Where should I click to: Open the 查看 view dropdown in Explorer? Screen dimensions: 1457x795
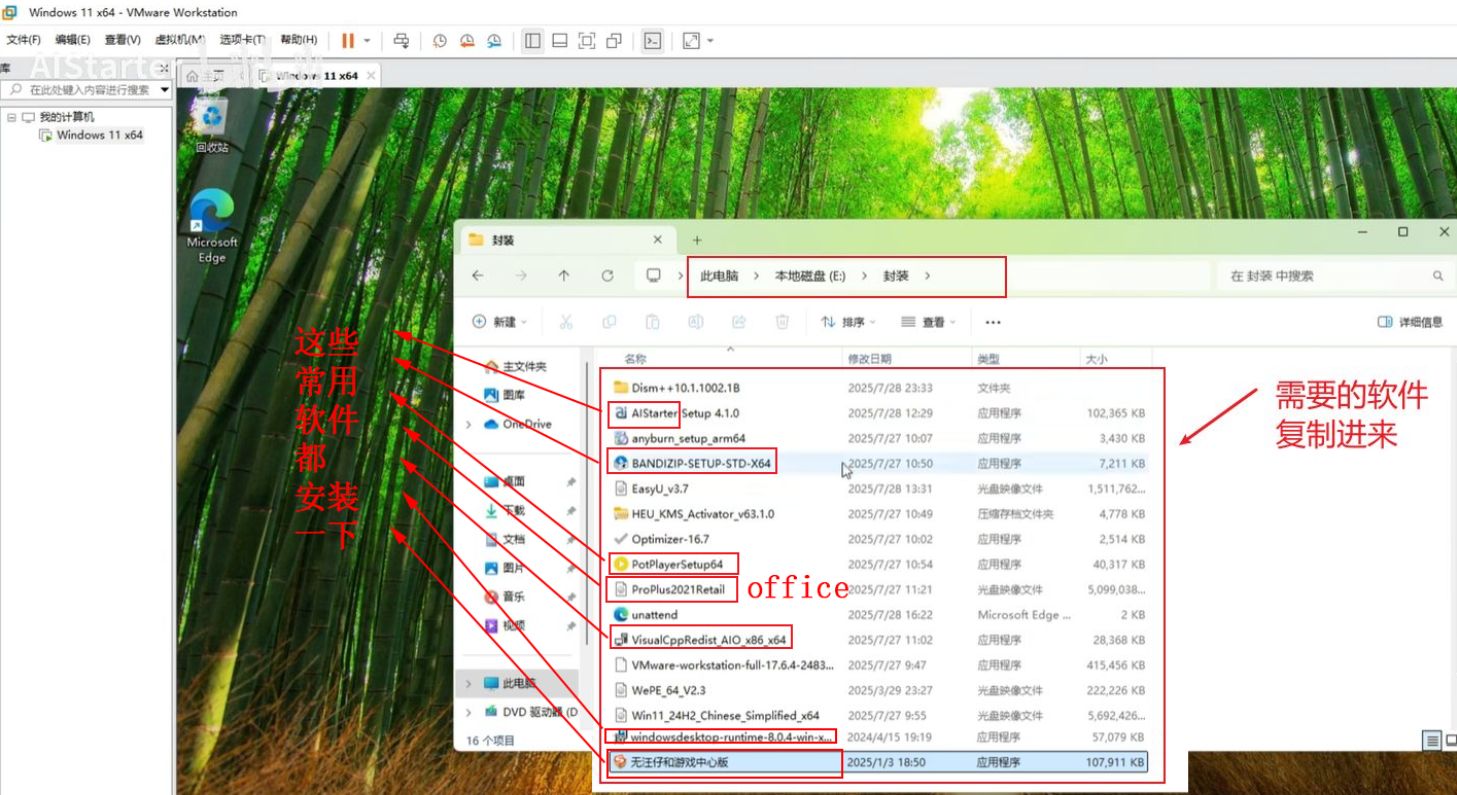point(928,322)
